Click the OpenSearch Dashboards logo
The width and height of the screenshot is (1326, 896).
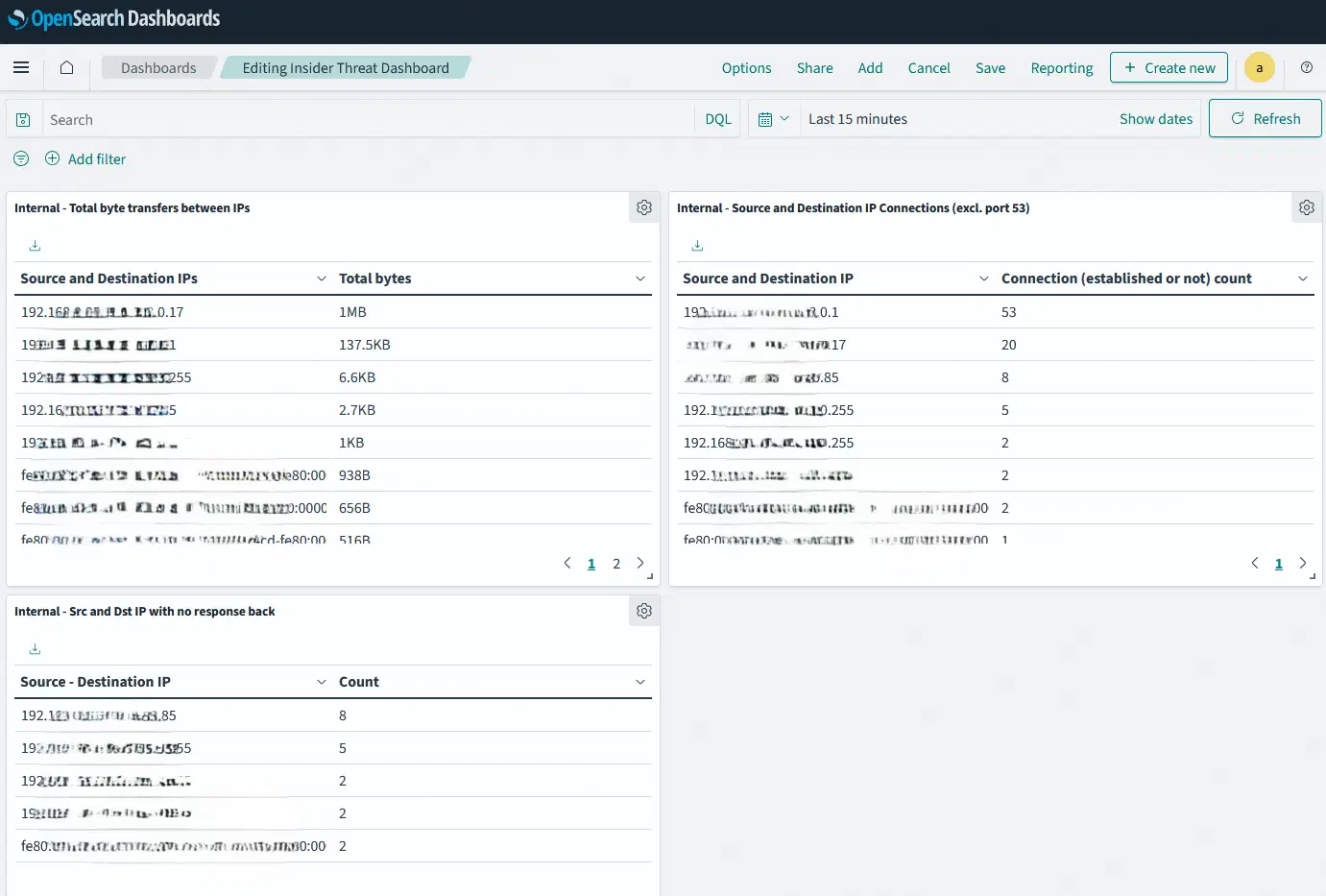pos(114,19)
